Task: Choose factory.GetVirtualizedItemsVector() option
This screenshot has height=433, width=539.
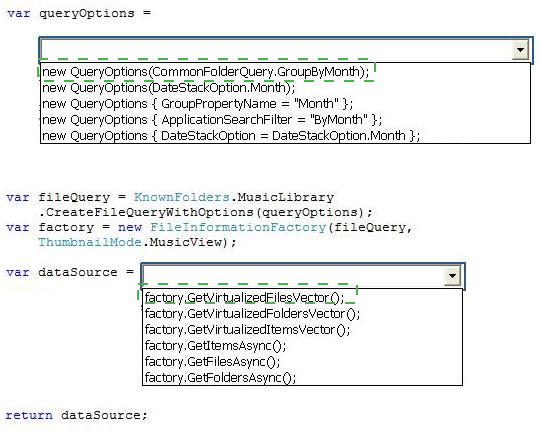Action: point(247,330)
